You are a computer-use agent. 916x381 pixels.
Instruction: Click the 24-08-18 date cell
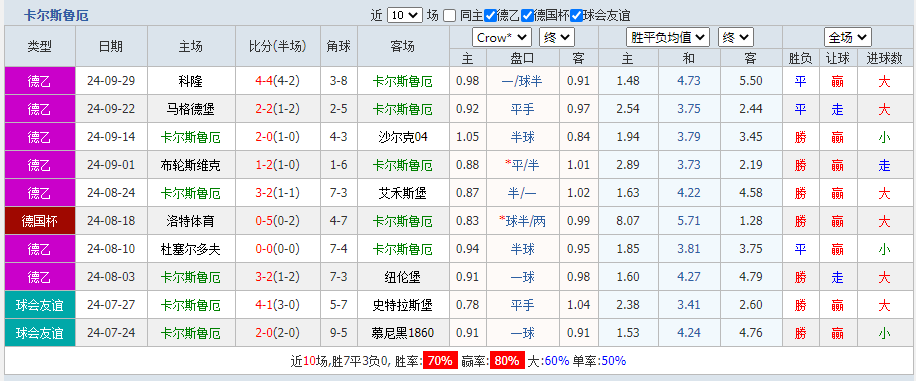(x=111, y=221)
